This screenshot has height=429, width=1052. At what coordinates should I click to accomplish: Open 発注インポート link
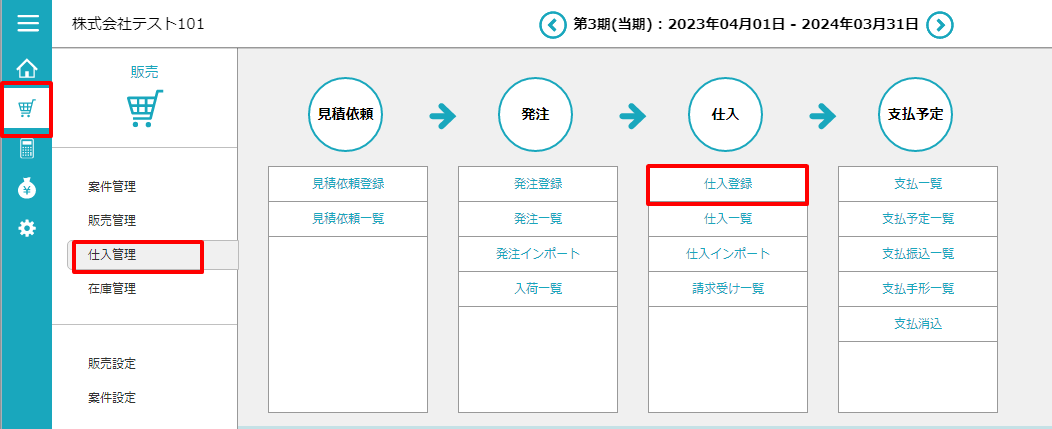pyautogui.click(x=538, y=254)
